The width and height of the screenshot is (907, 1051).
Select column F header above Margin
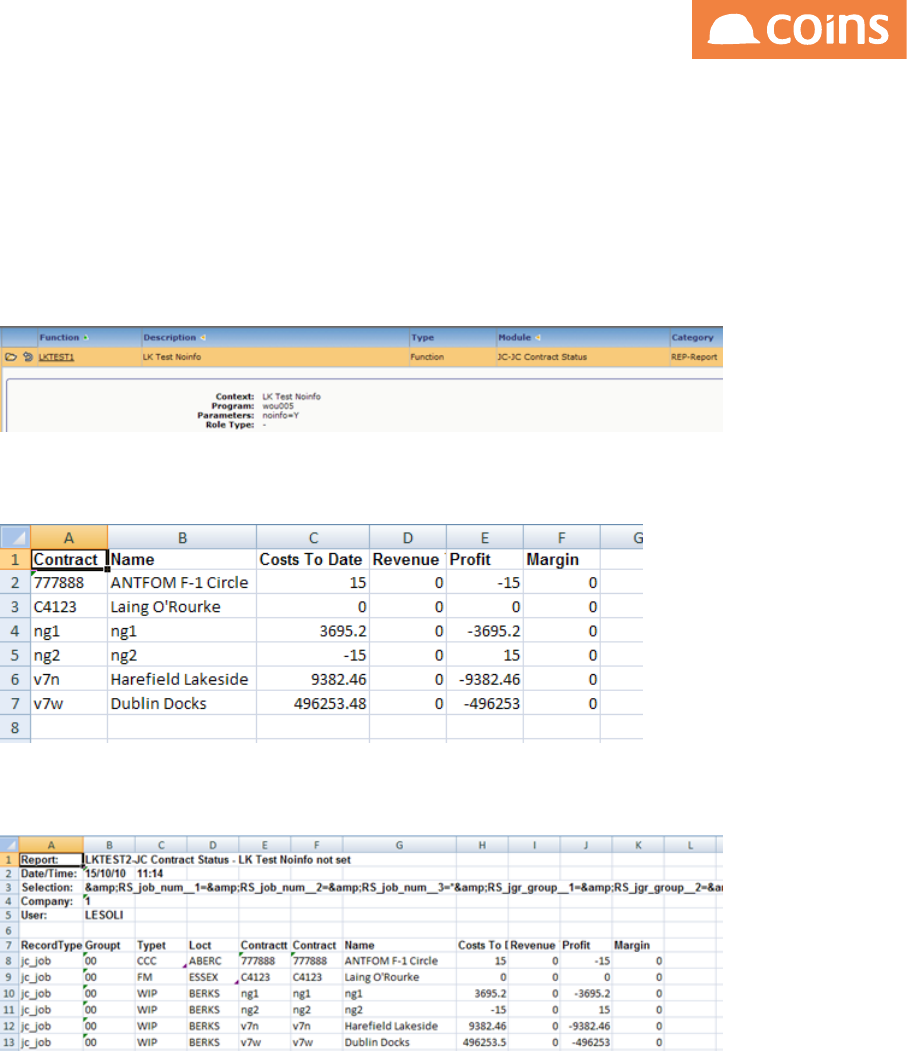[562, 538]
